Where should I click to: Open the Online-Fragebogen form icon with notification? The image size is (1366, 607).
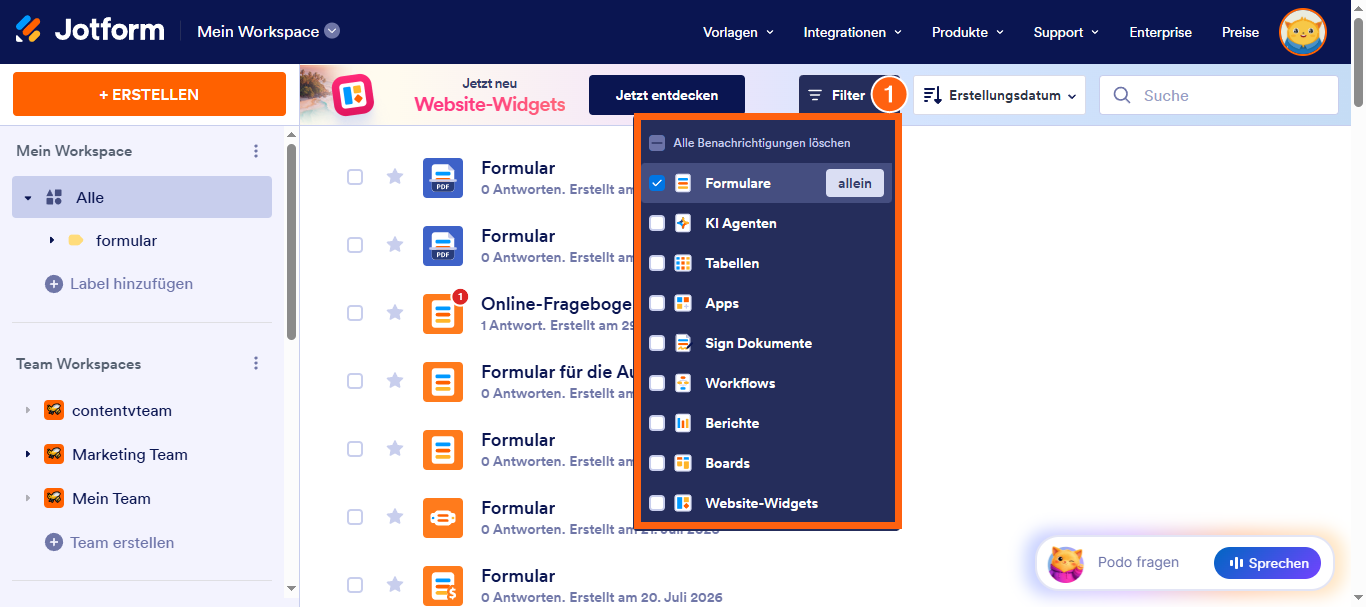coord(443,313)
